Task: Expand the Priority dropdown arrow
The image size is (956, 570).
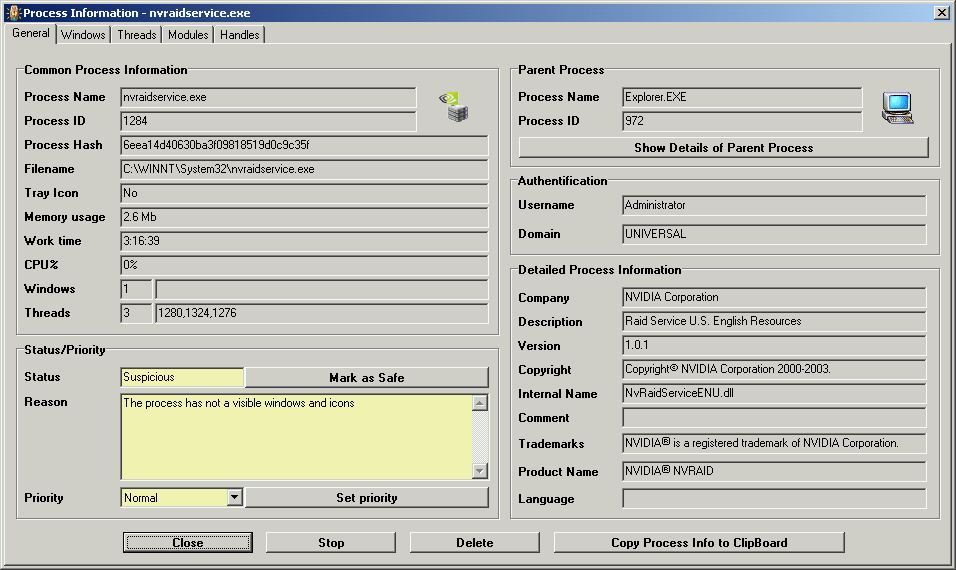Action: click(235, 497)
